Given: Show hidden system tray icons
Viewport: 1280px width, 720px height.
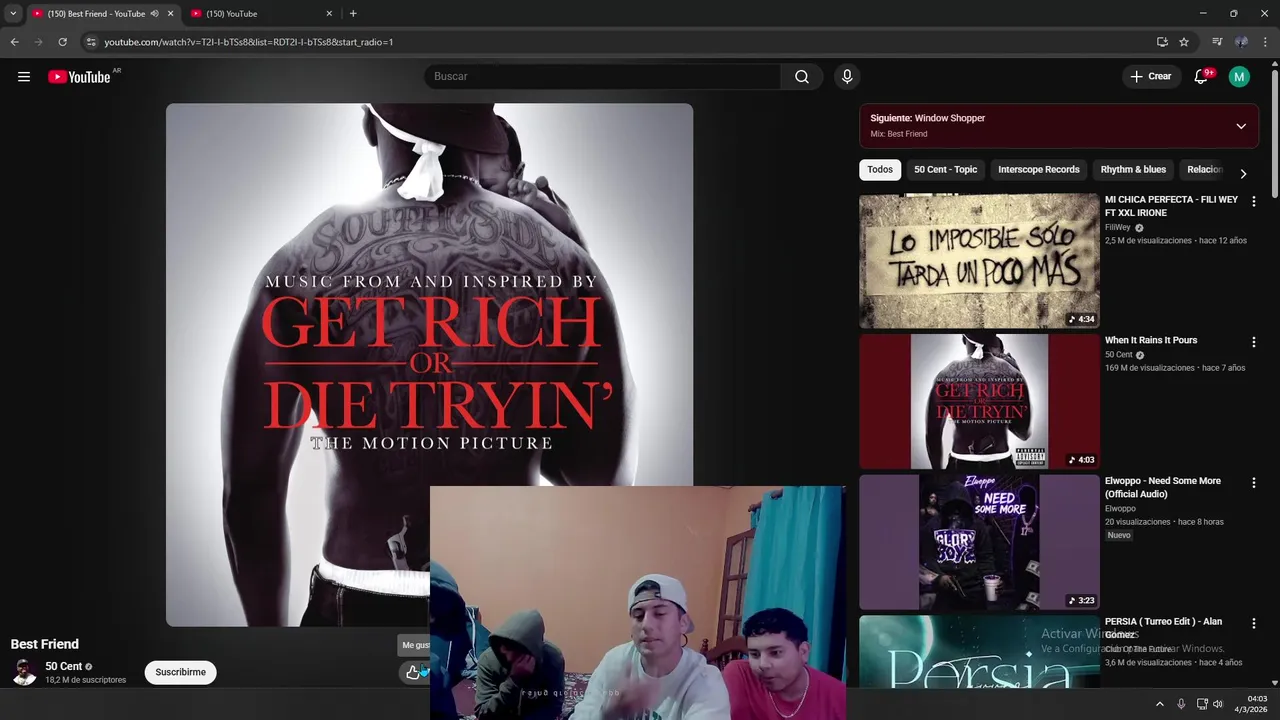Looking at the screenshot, I should click(1160, 704).
